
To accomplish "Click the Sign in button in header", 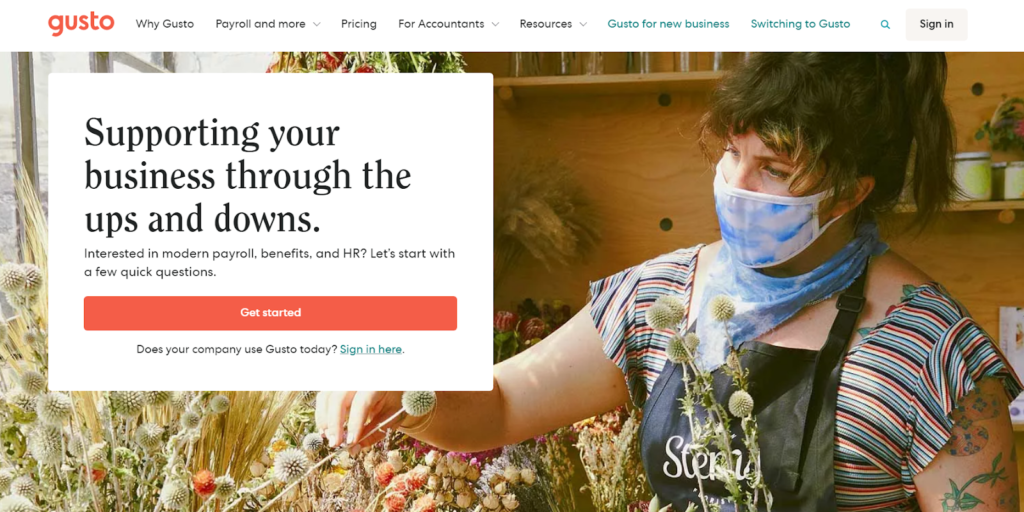I will 936,24.
